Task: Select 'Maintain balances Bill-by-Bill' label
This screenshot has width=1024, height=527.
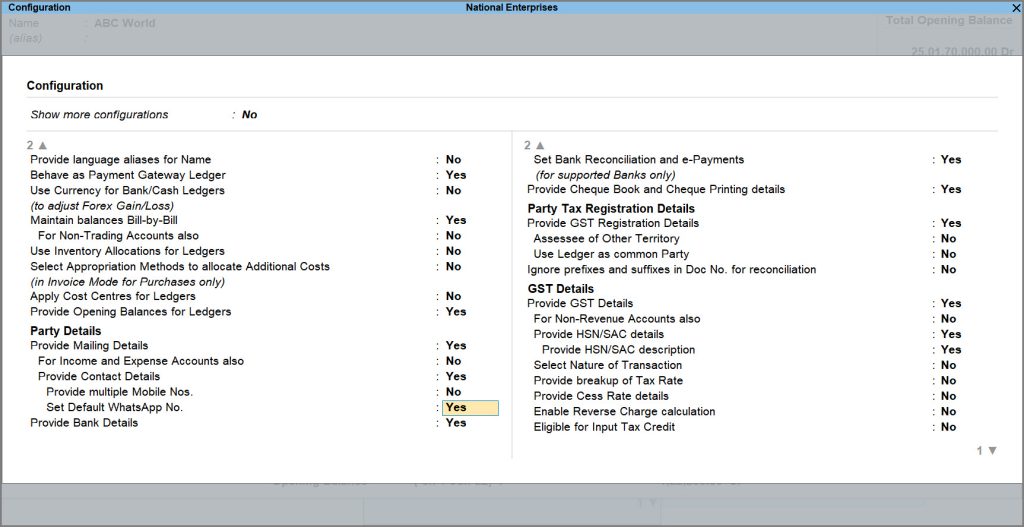Action: tap(104, 221)
